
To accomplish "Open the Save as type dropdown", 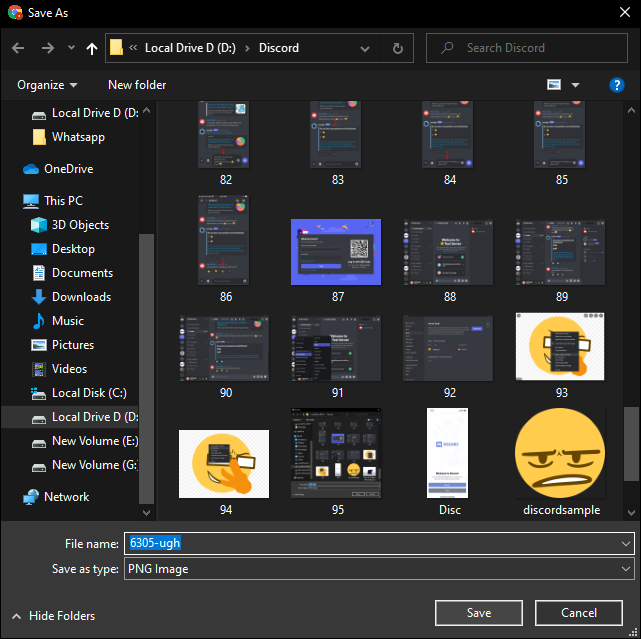I will (x=626, y=569).
